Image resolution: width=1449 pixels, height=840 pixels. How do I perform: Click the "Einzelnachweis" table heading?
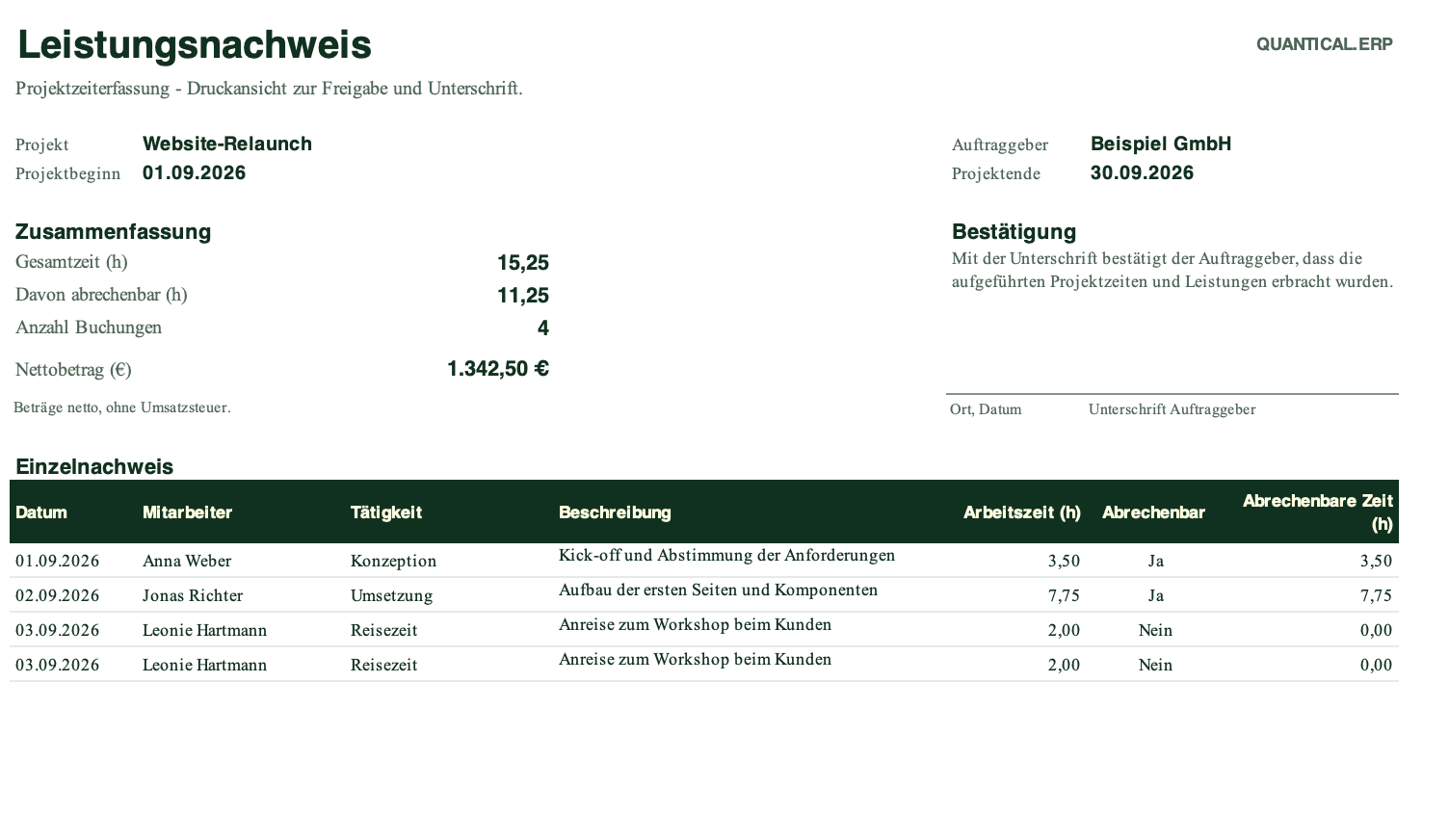pos(94,466)
